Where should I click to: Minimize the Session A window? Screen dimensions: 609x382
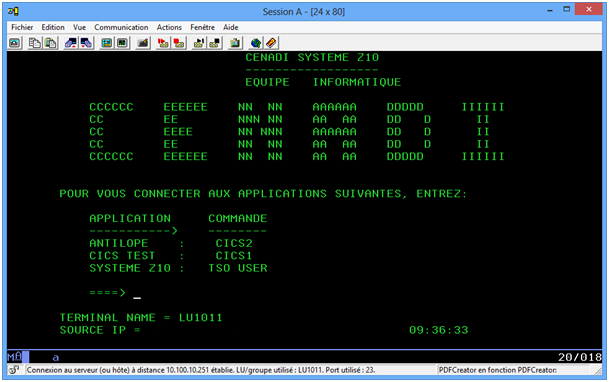[x=550, y=10]
